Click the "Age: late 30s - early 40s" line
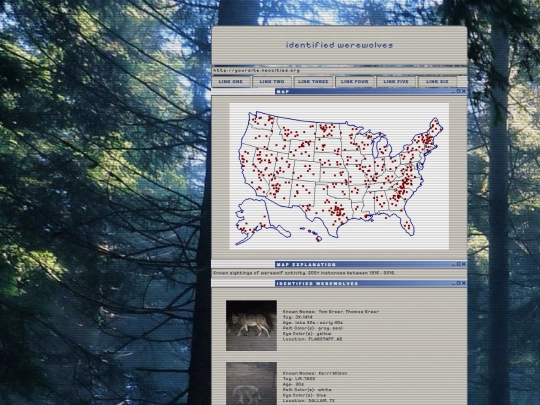Image resolution: width=540 pixels, height=405 pixels. [312, 323]
